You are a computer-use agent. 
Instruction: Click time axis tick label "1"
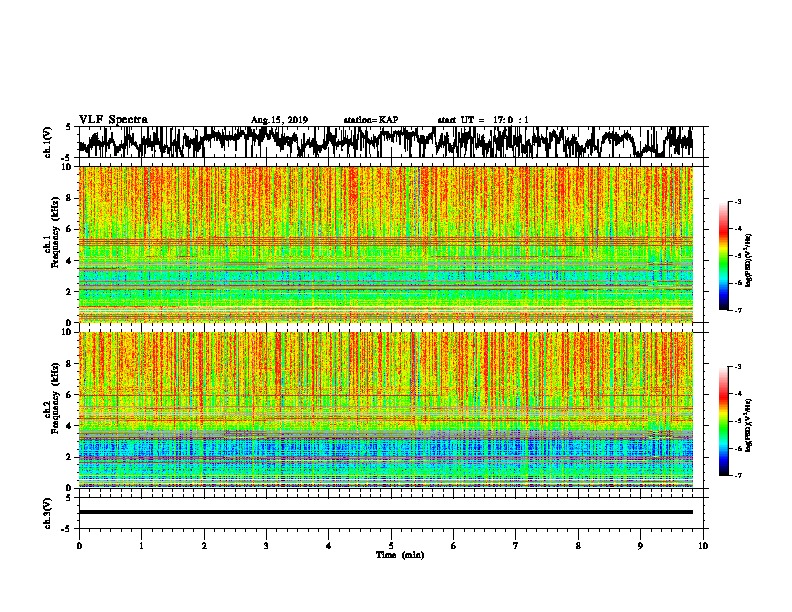point(141,546)
